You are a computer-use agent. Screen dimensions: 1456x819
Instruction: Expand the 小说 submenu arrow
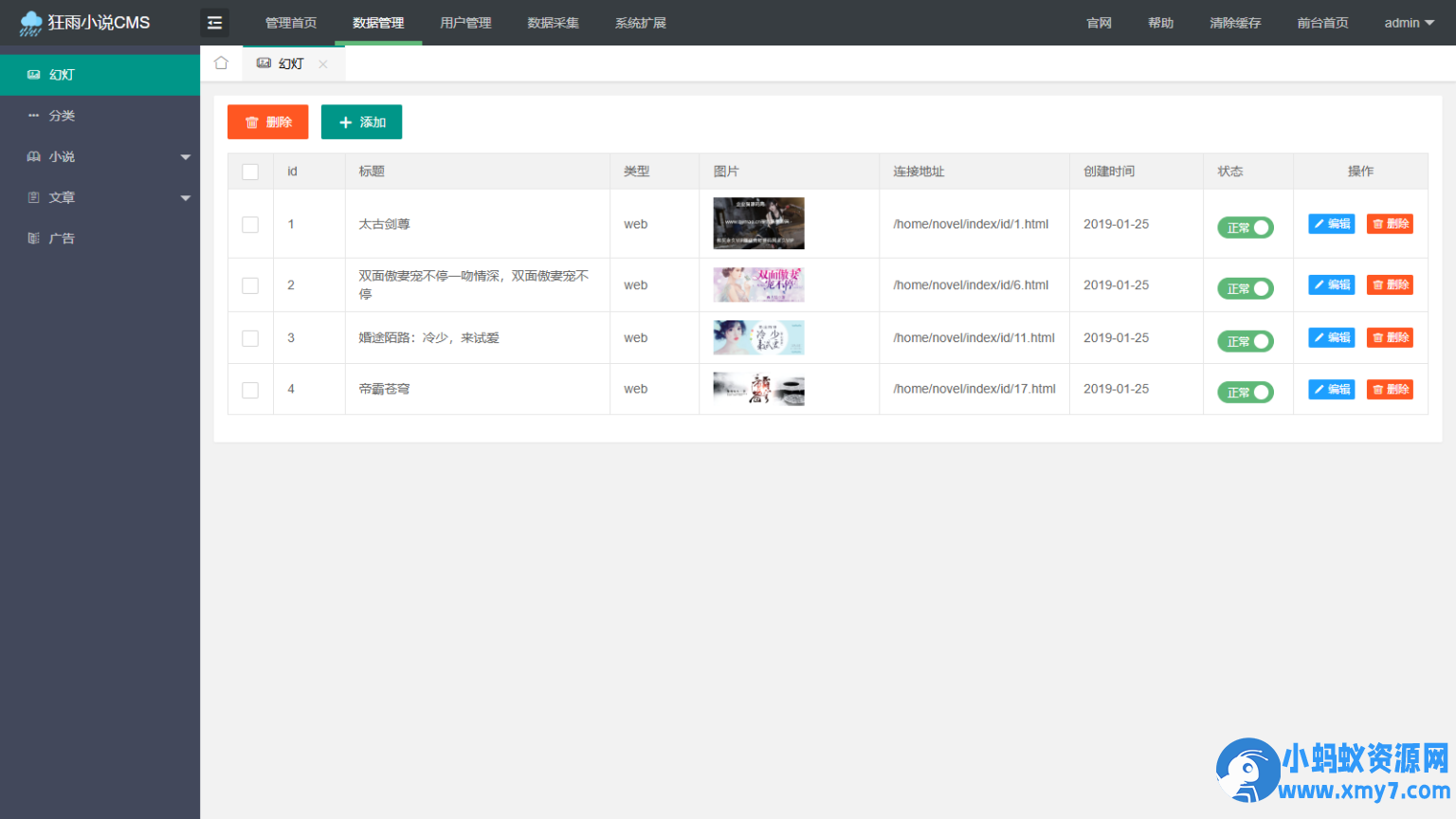coord(186,157)
